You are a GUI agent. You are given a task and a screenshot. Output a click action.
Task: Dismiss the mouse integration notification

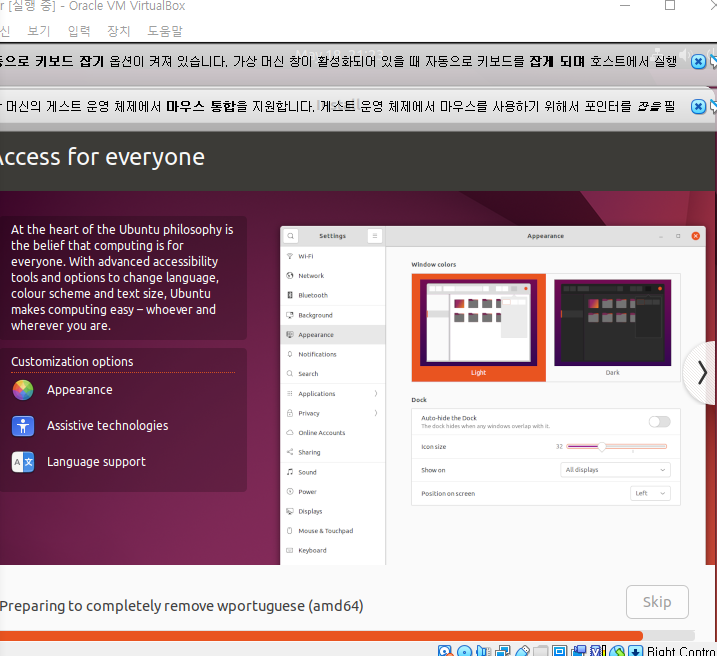point(698,107)
